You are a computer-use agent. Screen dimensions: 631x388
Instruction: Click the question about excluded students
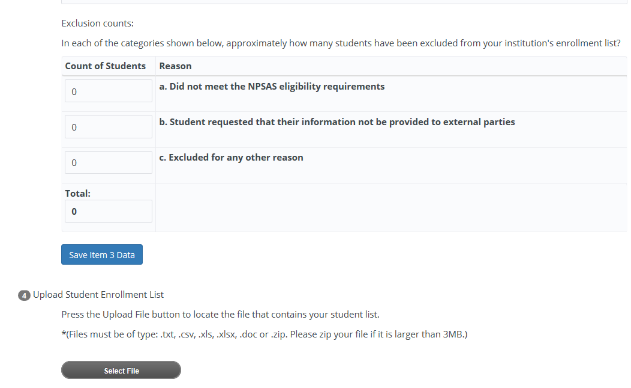pos(341,43)
